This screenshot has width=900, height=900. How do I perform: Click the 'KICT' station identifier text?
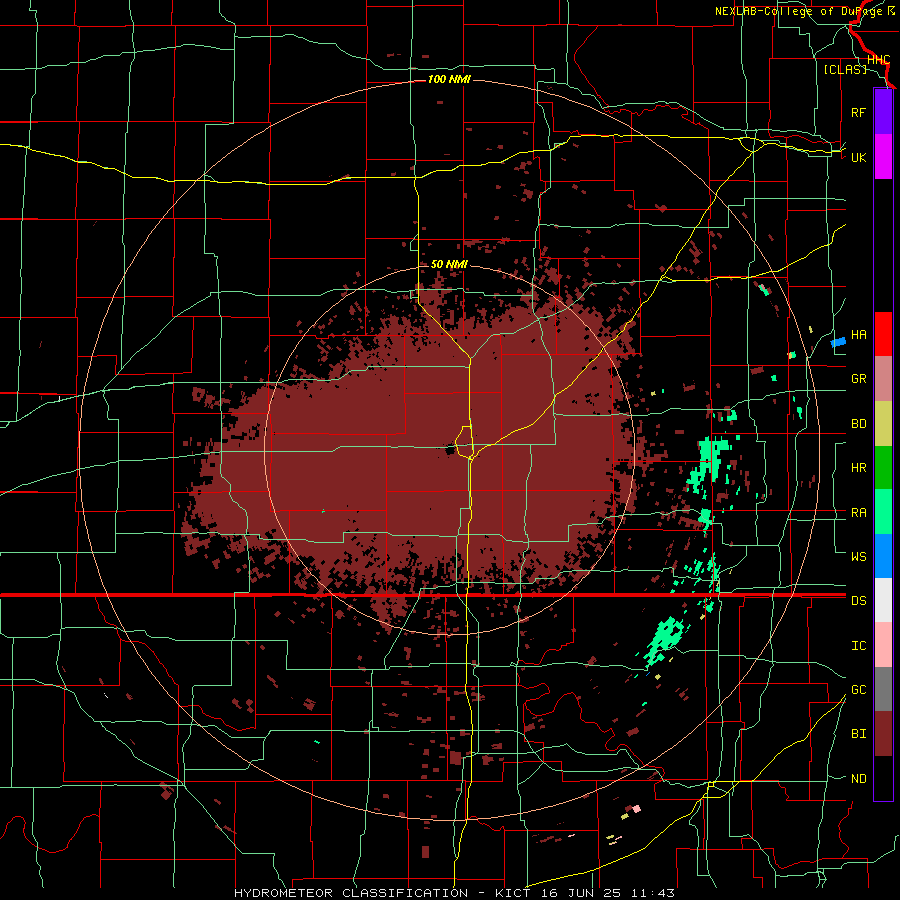click(x=511, y=893)
